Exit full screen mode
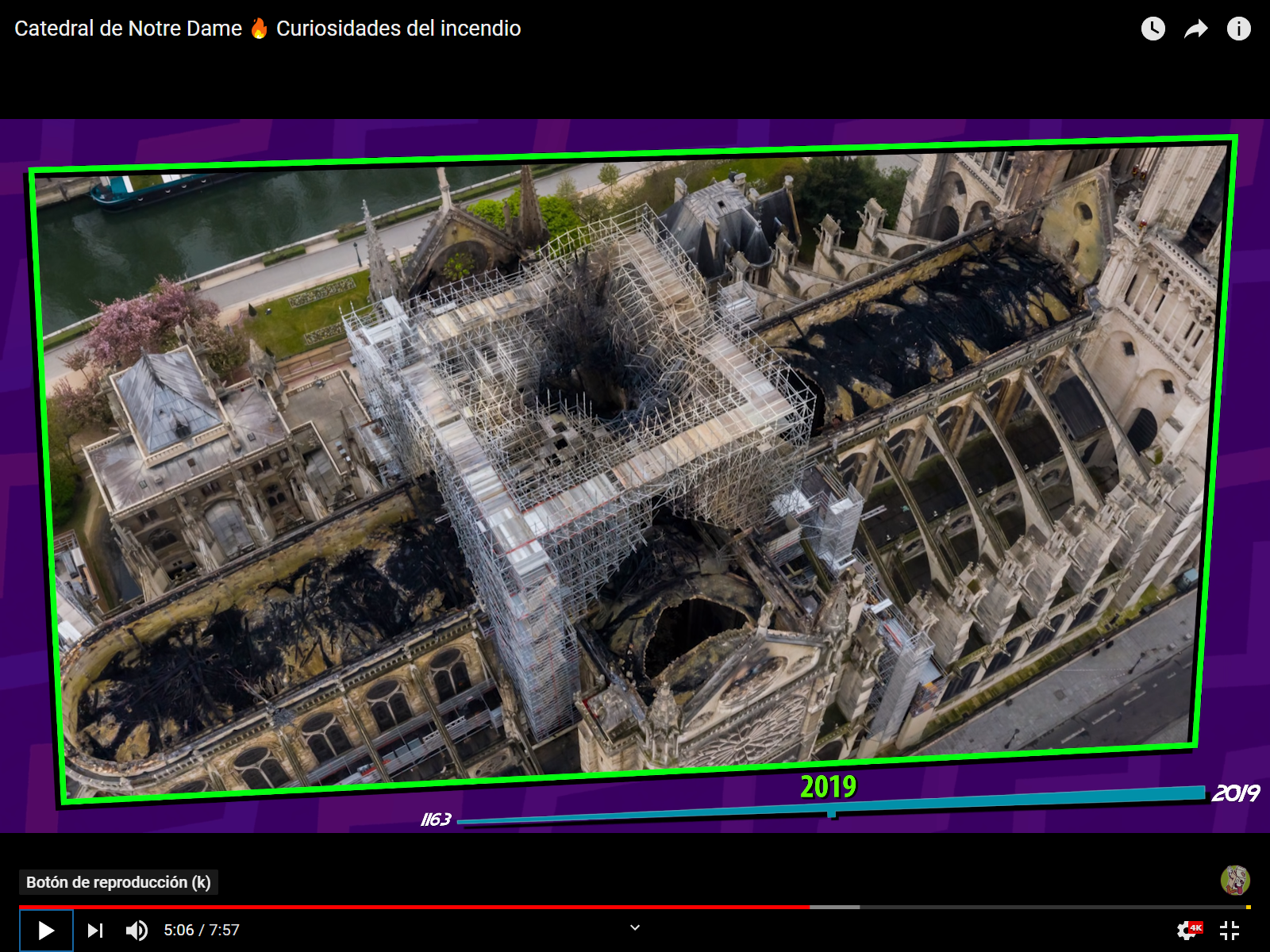This screenshot has height=952, width=1270. pyautogui.click(x=1230, y=930)
